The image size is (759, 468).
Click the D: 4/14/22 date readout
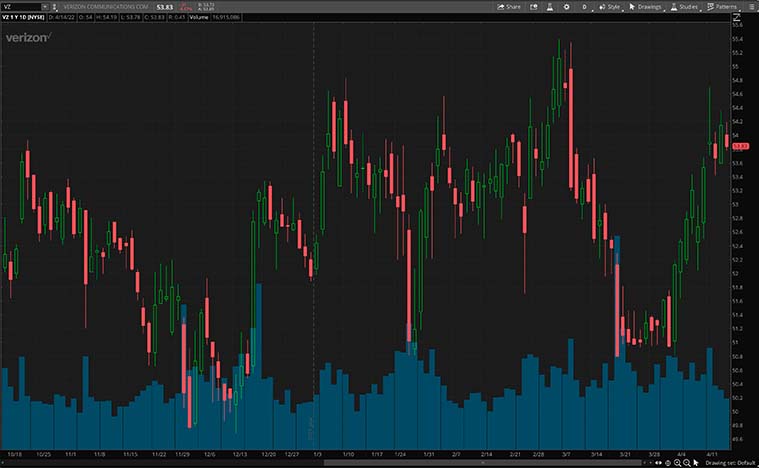(61, 17)
